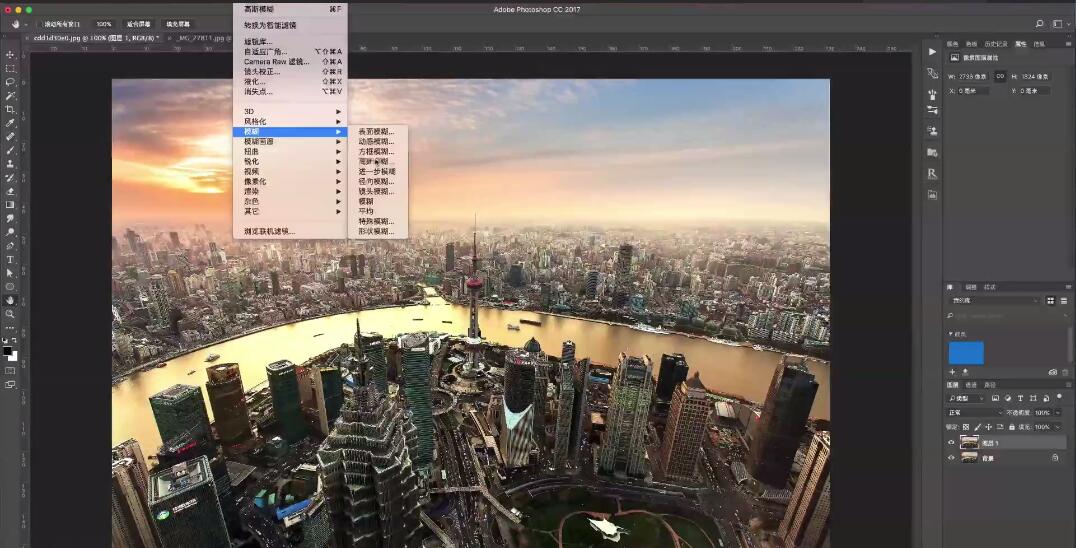The width and height of the screenshot is (1076, 548).
Task: Select the Dodge tool
Action: pos(10,232)
